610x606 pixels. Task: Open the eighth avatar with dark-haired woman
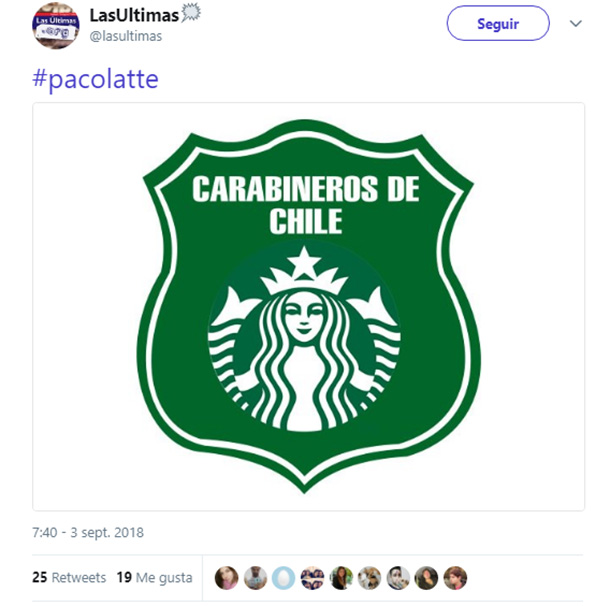tap(426, 578)
